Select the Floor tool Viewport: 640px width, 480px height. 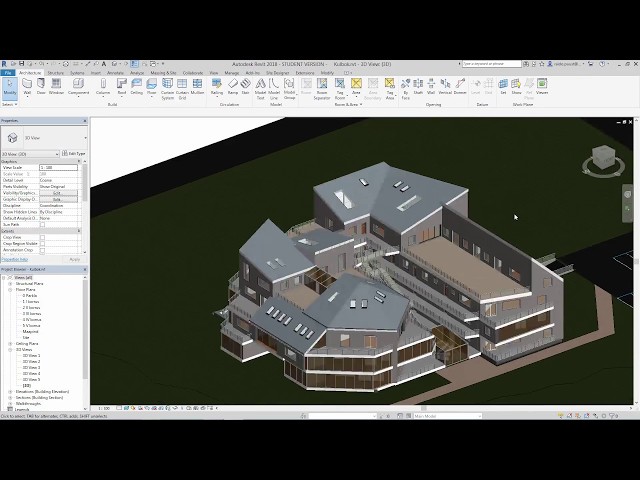151,87
